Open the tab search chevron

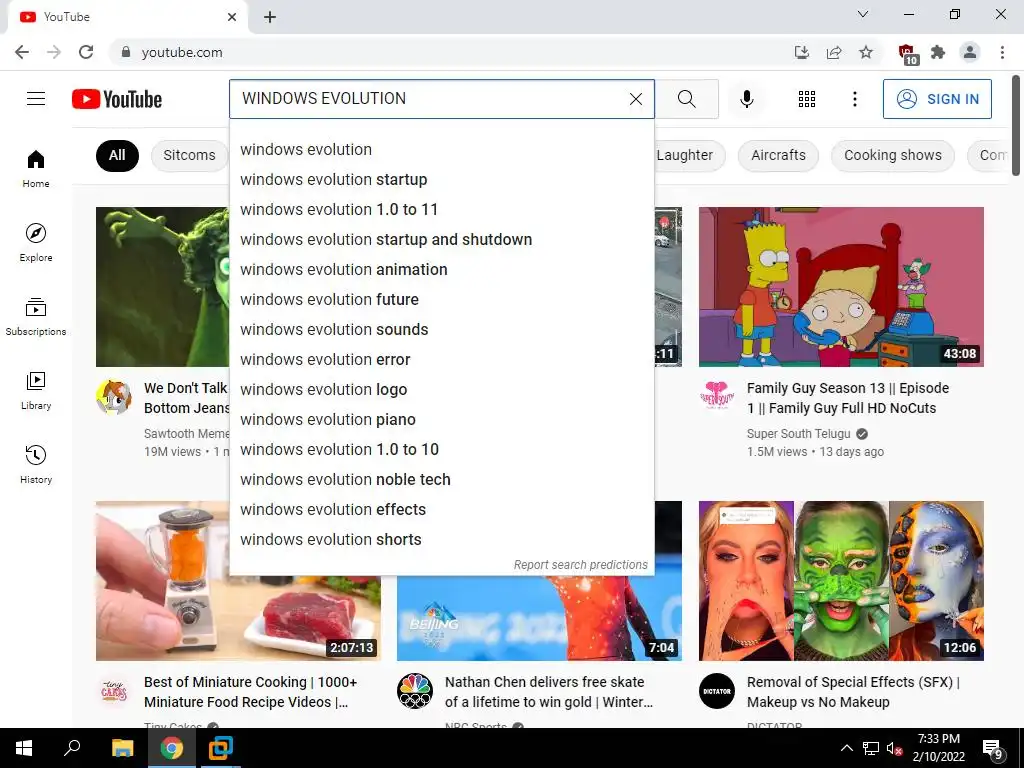[863, 14]
